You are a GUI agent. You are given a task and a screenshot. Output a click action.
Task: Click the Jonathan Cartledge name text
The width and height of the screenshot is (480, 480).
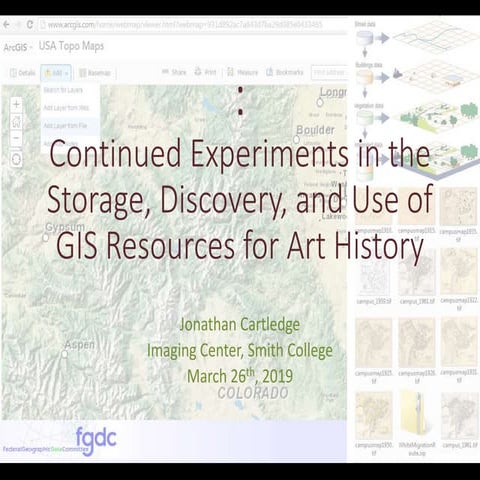(240, 325)
